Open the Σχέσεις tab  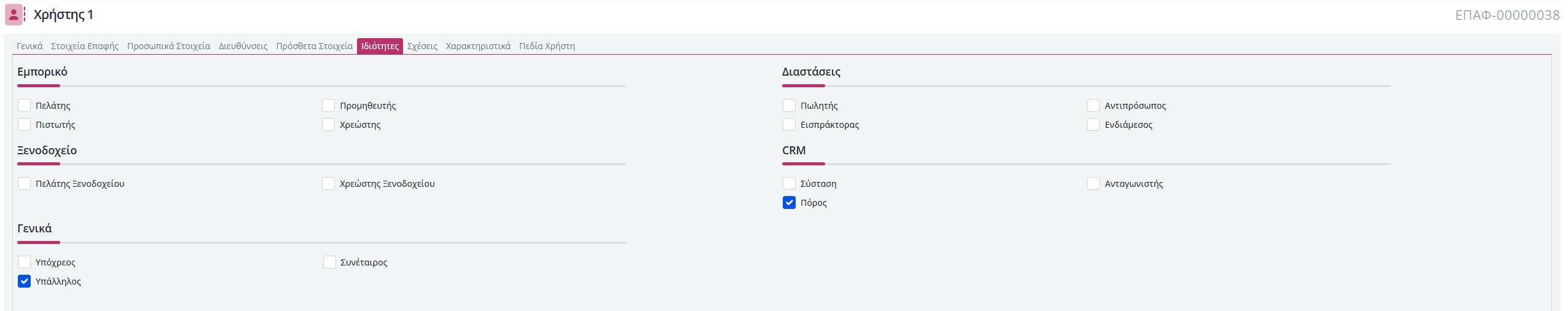pos(422,46)
